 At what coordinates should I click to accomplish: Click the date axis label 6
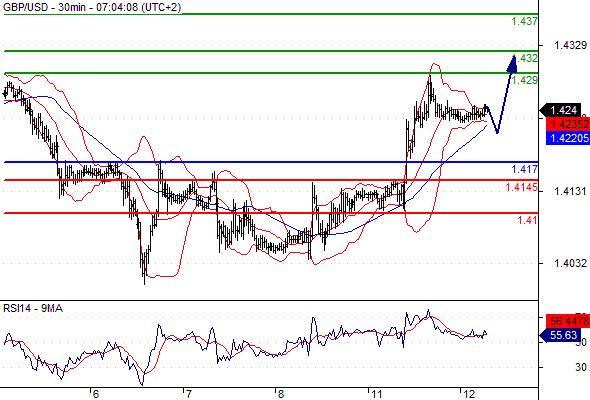click(95, 394)
